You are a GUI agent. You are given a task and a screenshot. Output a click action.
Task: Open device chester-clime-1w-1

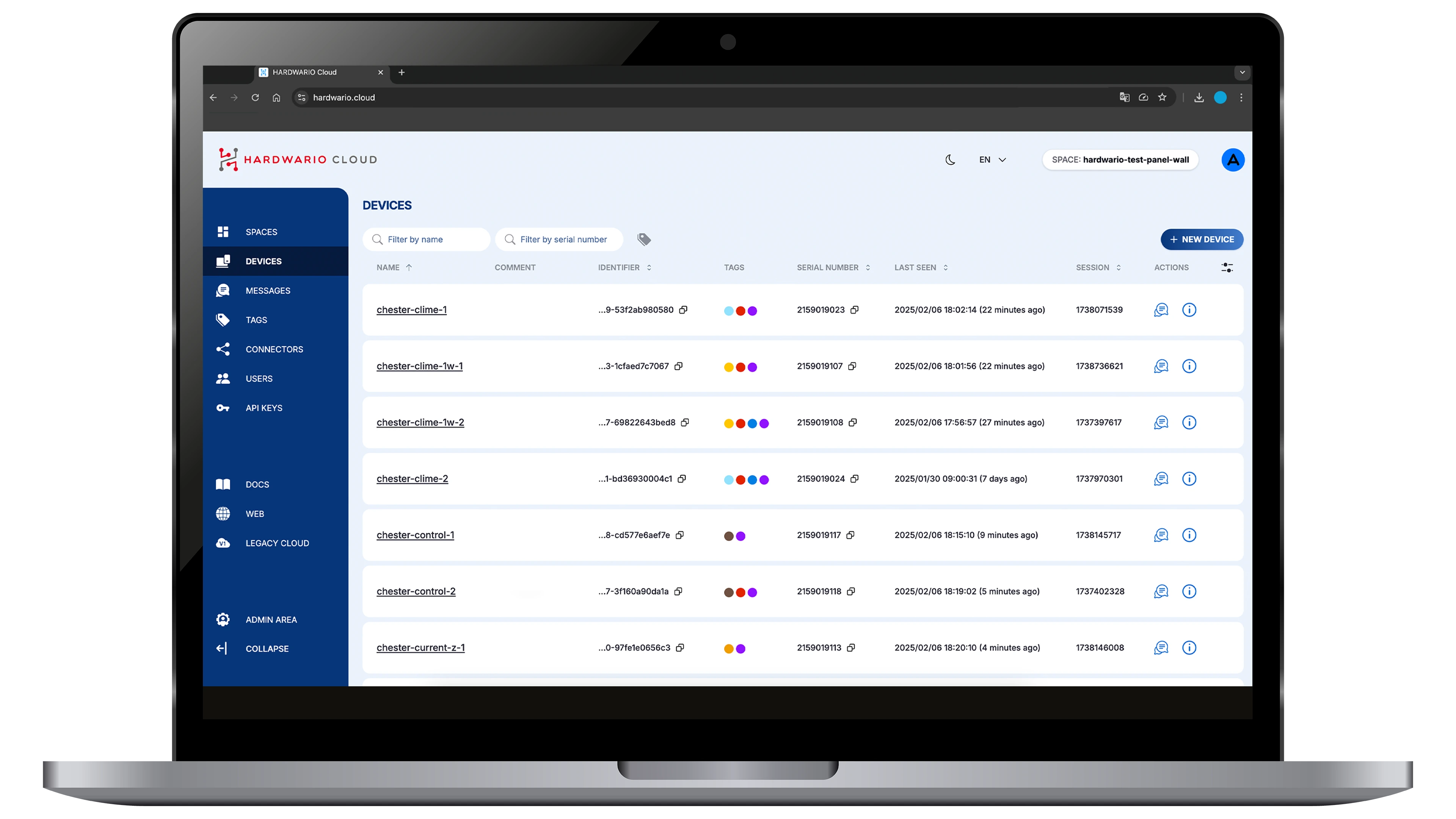click(419, 366)
